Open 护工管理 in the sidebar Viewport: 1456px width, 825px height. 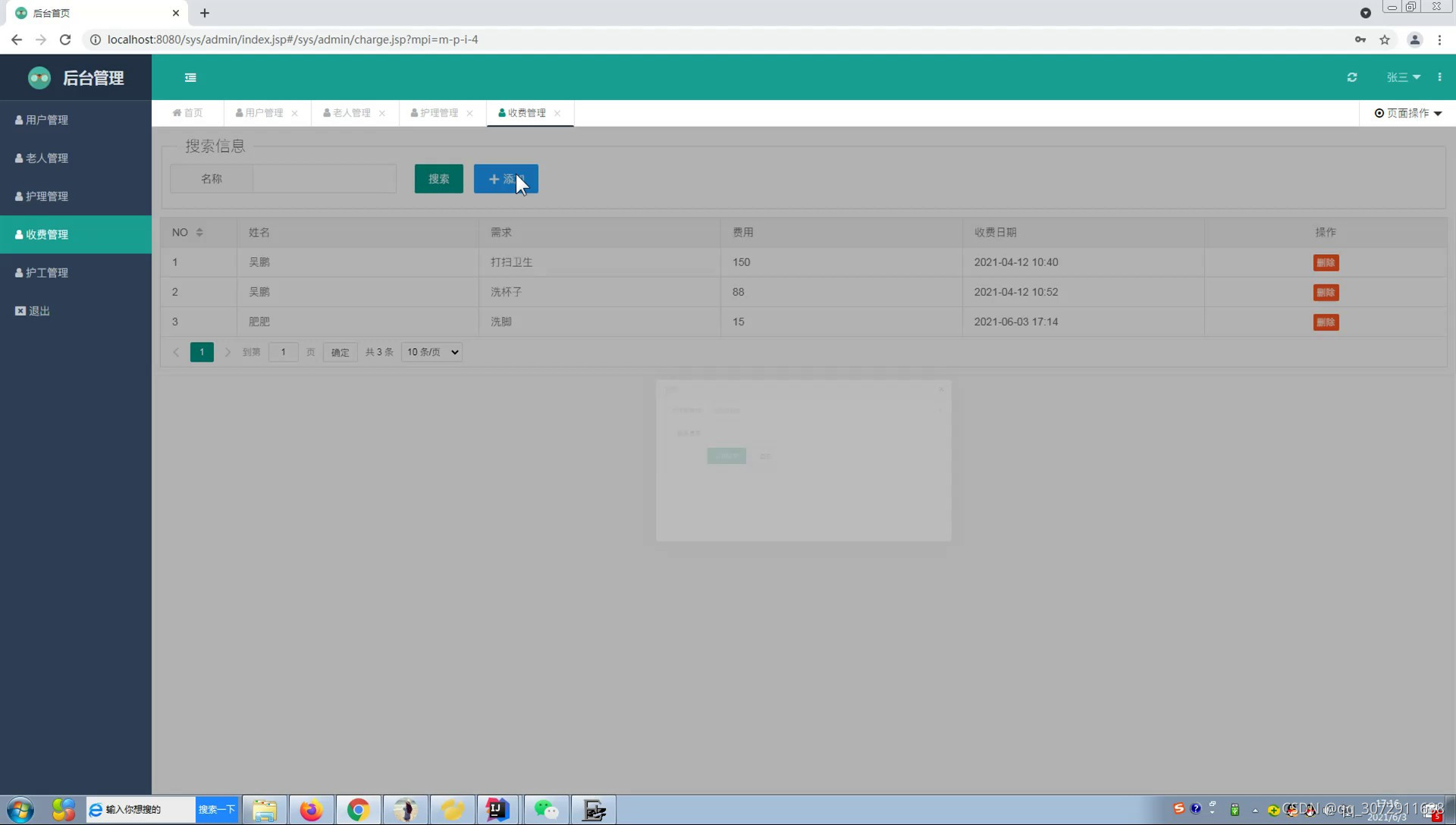[x=76, y=272]
